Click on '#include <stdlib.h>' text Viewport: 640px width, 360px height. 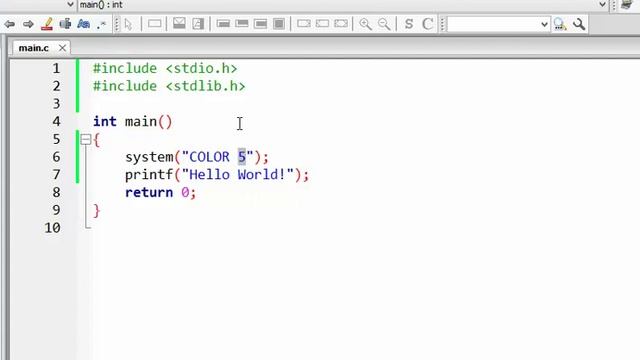(169, 86)
